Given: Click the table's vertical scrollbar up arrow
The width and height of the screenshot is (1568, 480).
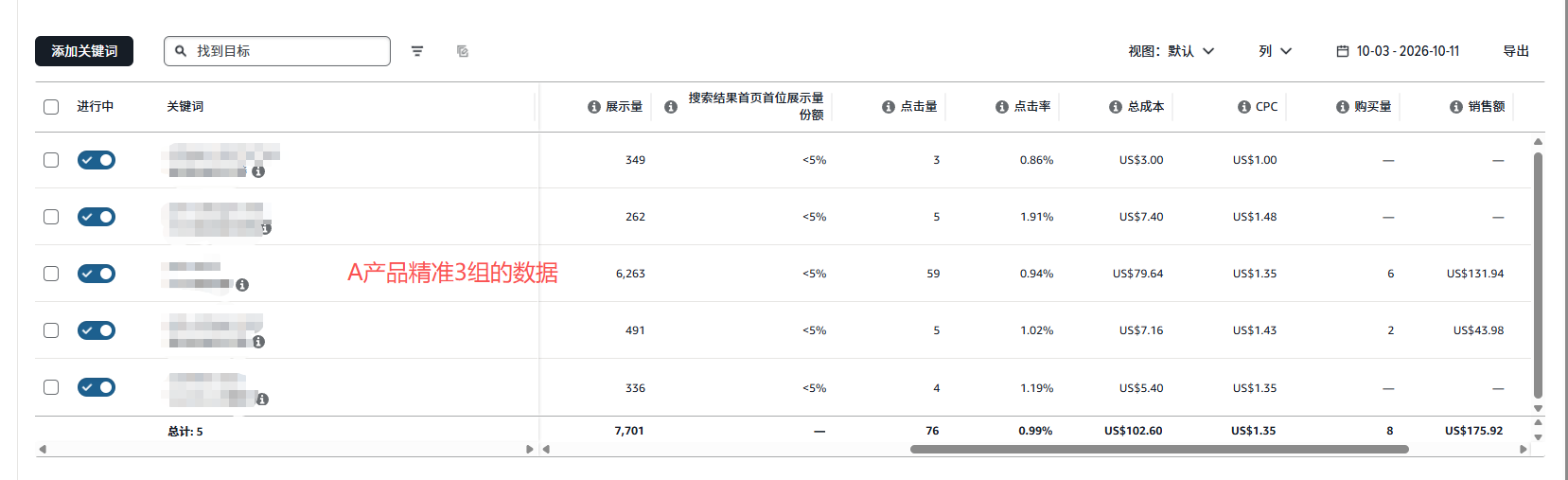Looking at the screenshot, I should coord(1538,141).
